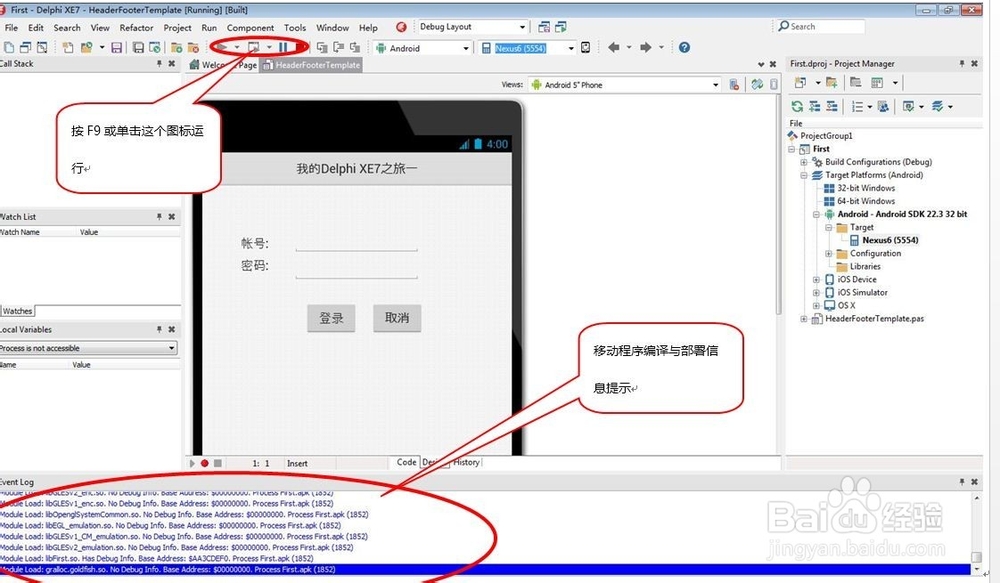The image size is (1000, 583).
Task: Click the 帐号 input field
Action: [x=357, y=243]
